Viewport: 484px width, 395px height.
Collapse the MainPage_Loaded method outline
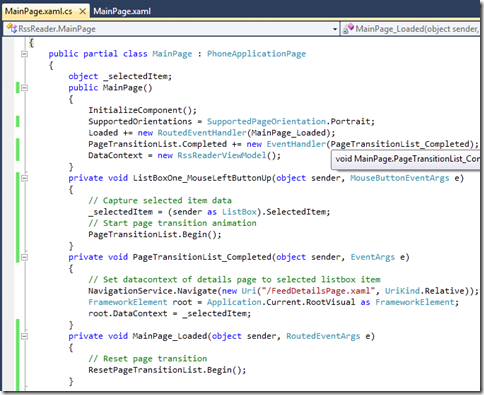(x=24, y=336)
